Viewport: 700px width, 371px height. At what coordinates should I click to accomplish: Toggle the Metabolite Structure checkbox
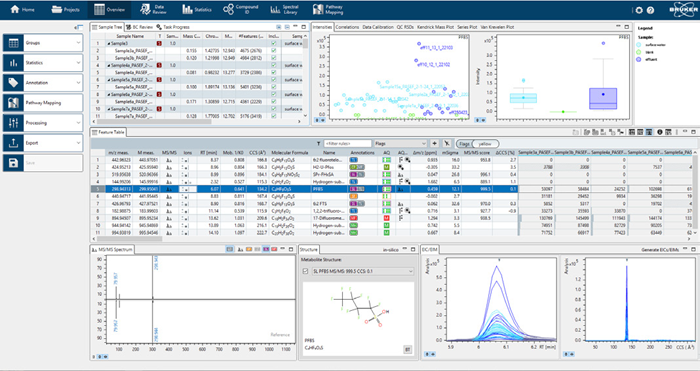(305, 271)
